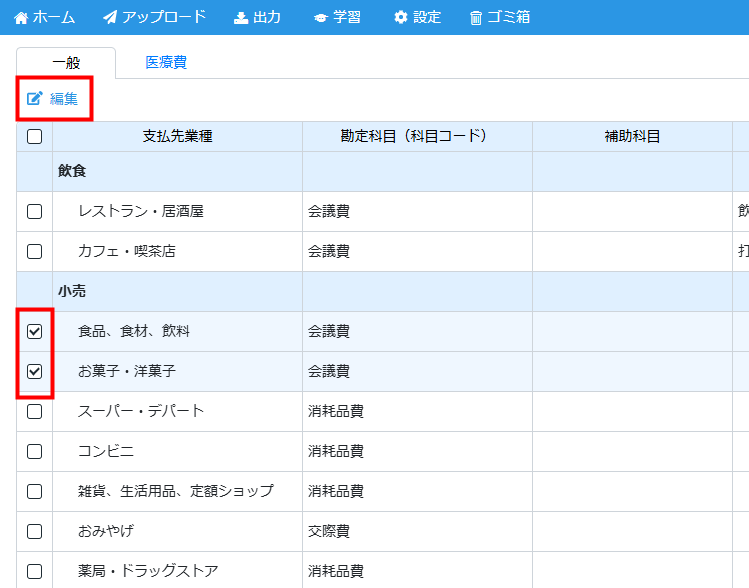Open the 設定 menu label
This screenshot has height=588, width=749.
(x=427, y=18)
